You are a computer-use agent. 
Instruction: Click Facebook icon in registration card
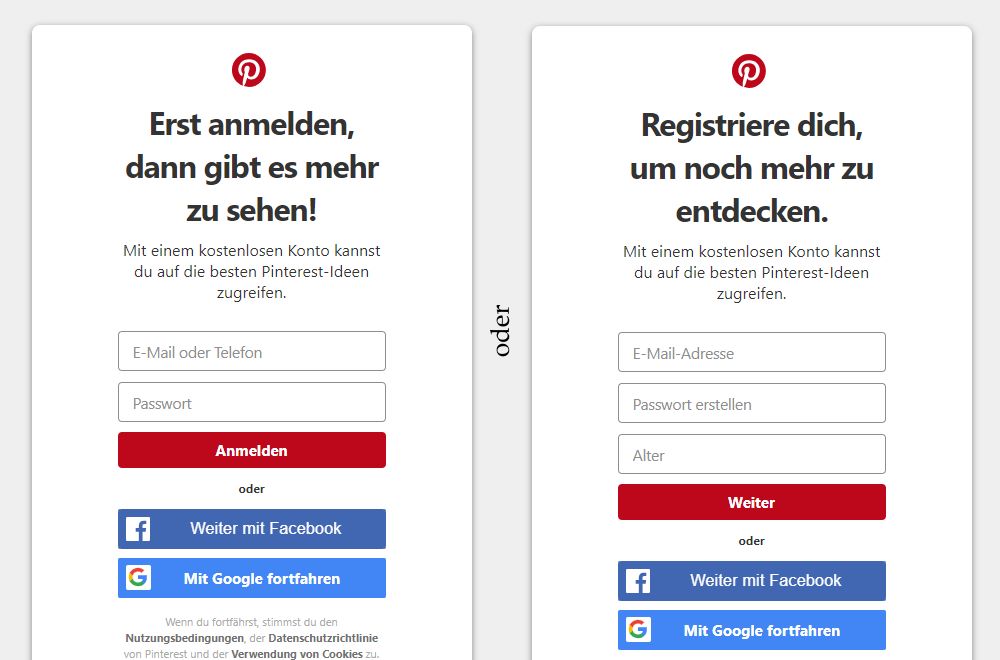click(638, 581)
